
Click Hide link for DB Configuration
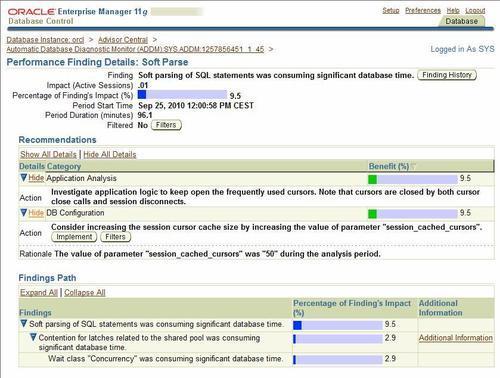tap(36, 213)
